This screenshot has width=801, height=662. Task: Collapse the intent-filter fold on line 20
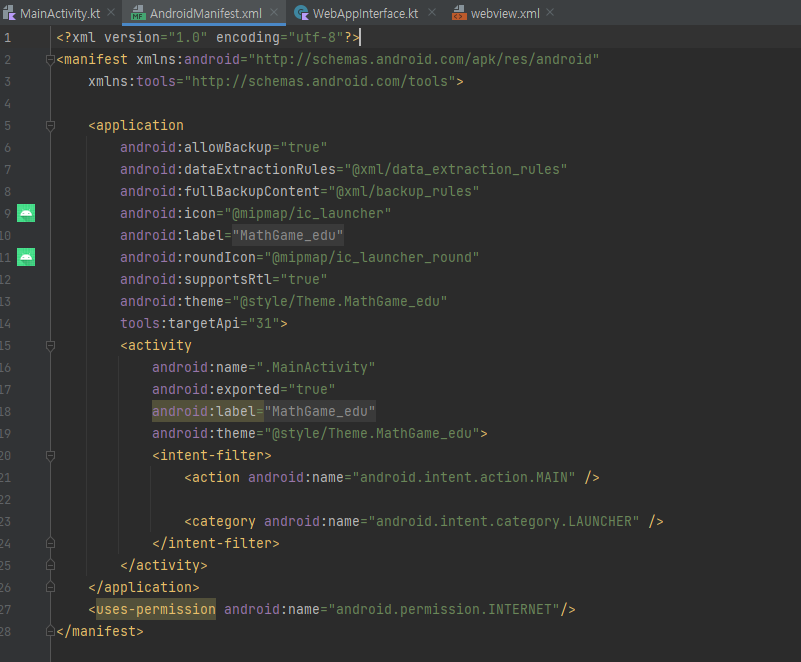[50, 456]
